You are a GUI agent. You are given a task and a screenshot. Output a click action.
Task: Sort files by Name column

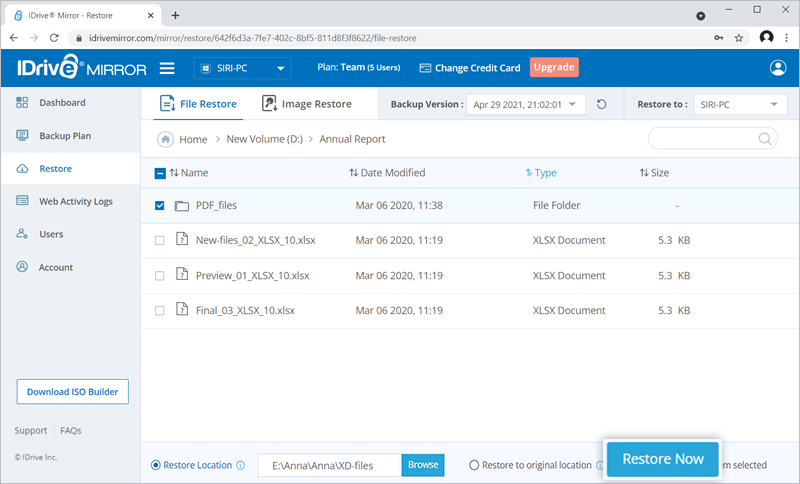(x=189, y=173)
